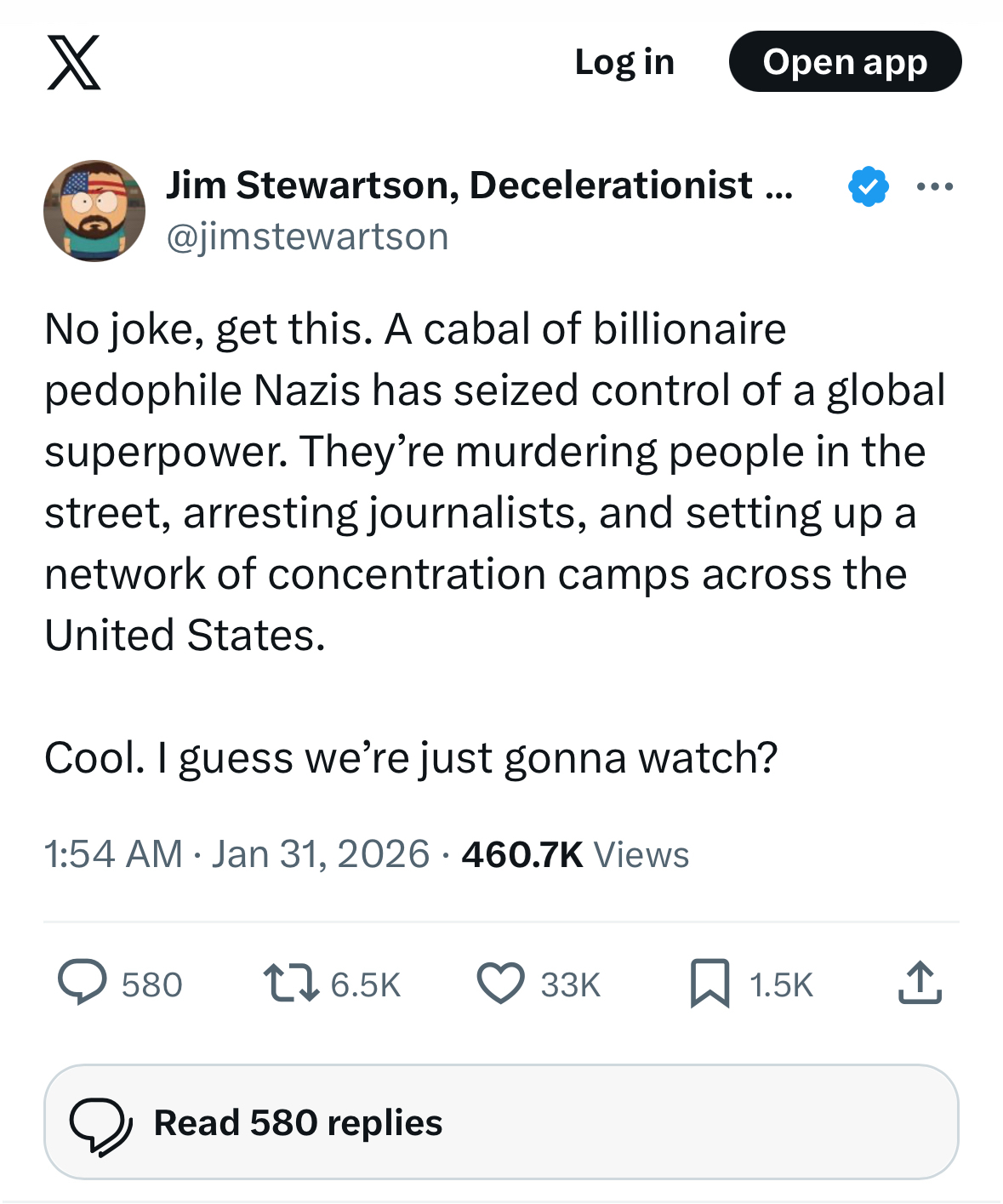Screen dimensions: 1003x1204
Task: Open the tweet timestamp 1:54 AM
Action: pyautogui.click(x=113, y=854)
